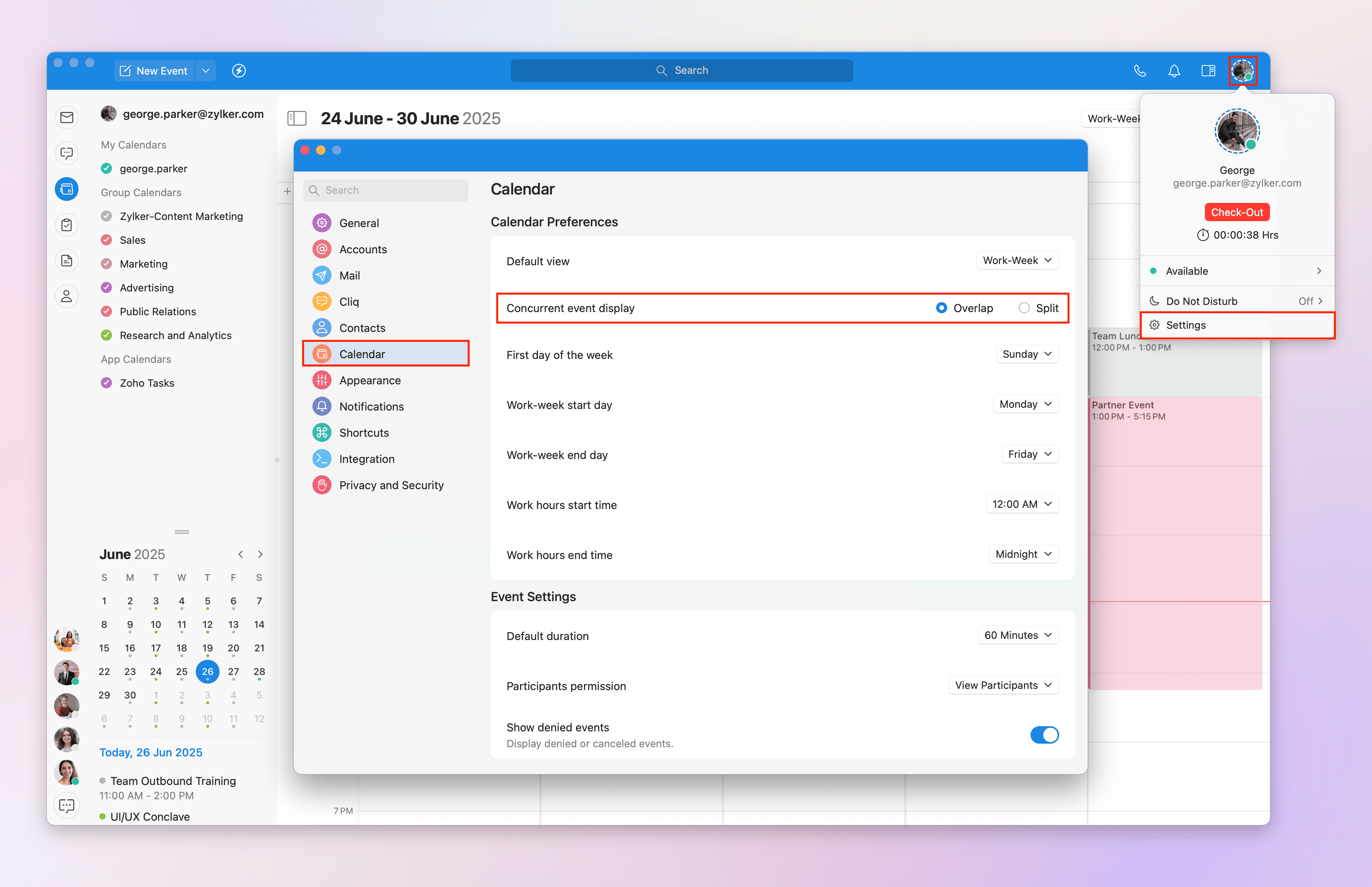Viewport: 1372px width, 887px height.
Task: Toggle the calendar sidebar panel icon
Action: [297, 118]
